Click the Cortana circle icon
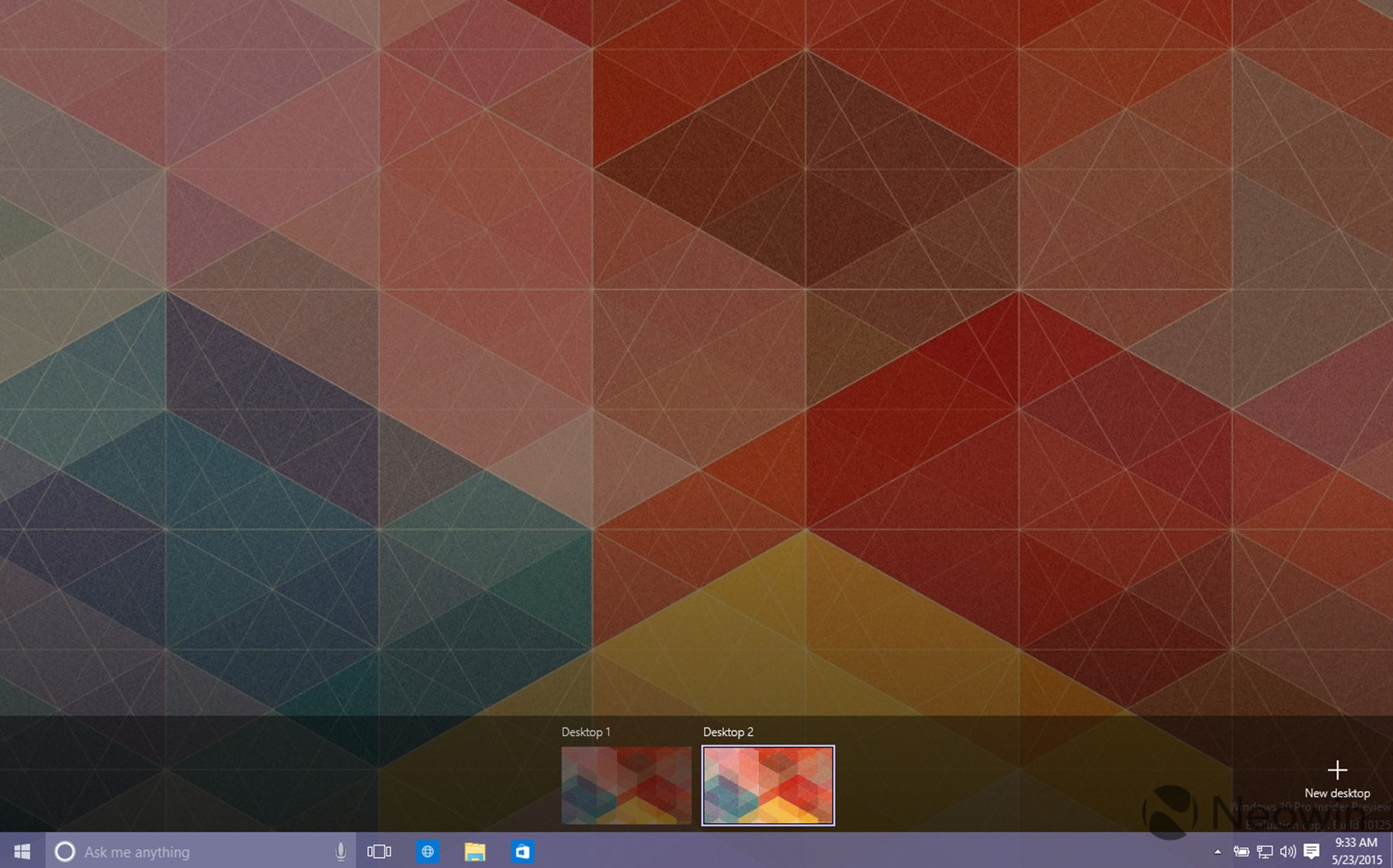This screenshot has width=1393, height=868. (65, 852)
